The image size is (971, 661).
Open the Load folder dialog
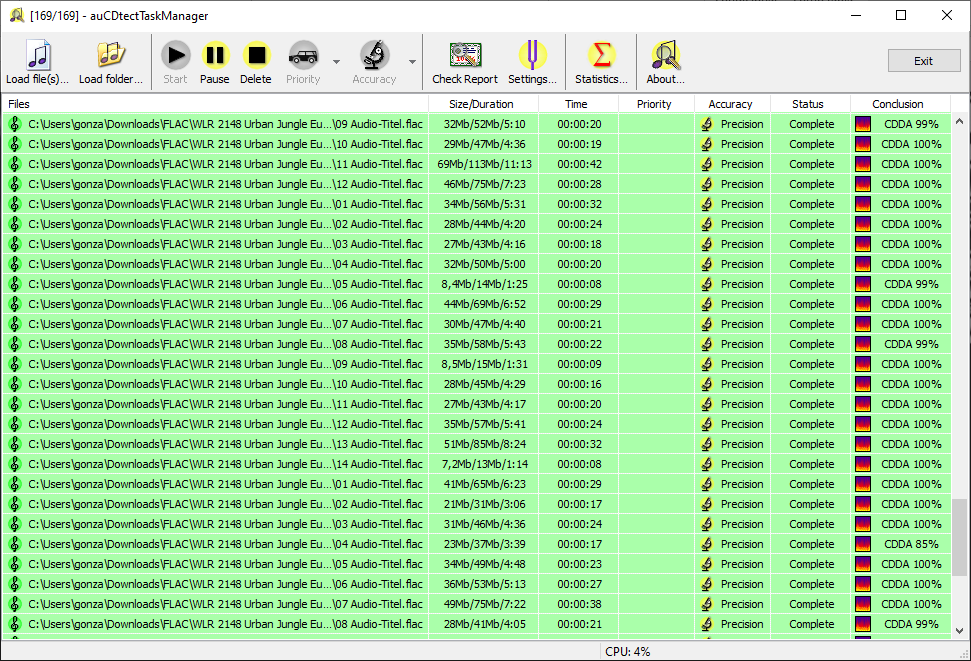point(111,62)
